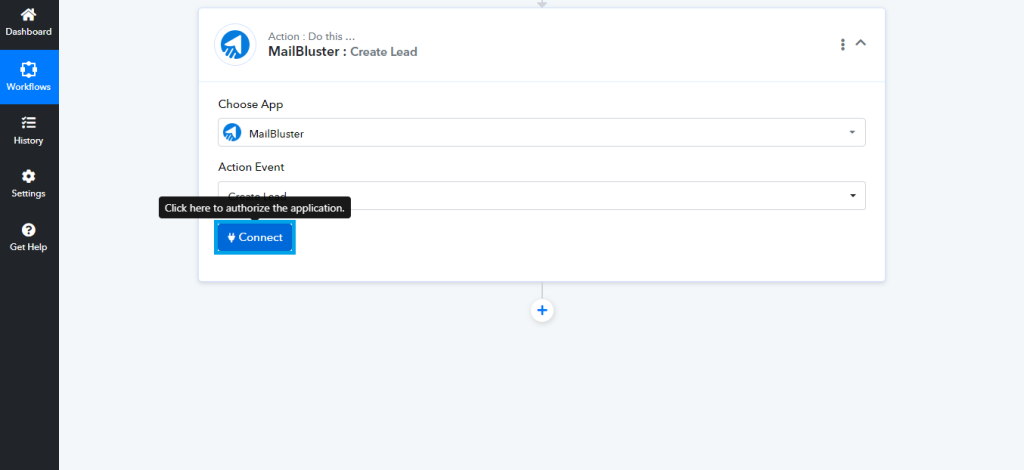
Task: Open History via its list icon
Action: 28,123
